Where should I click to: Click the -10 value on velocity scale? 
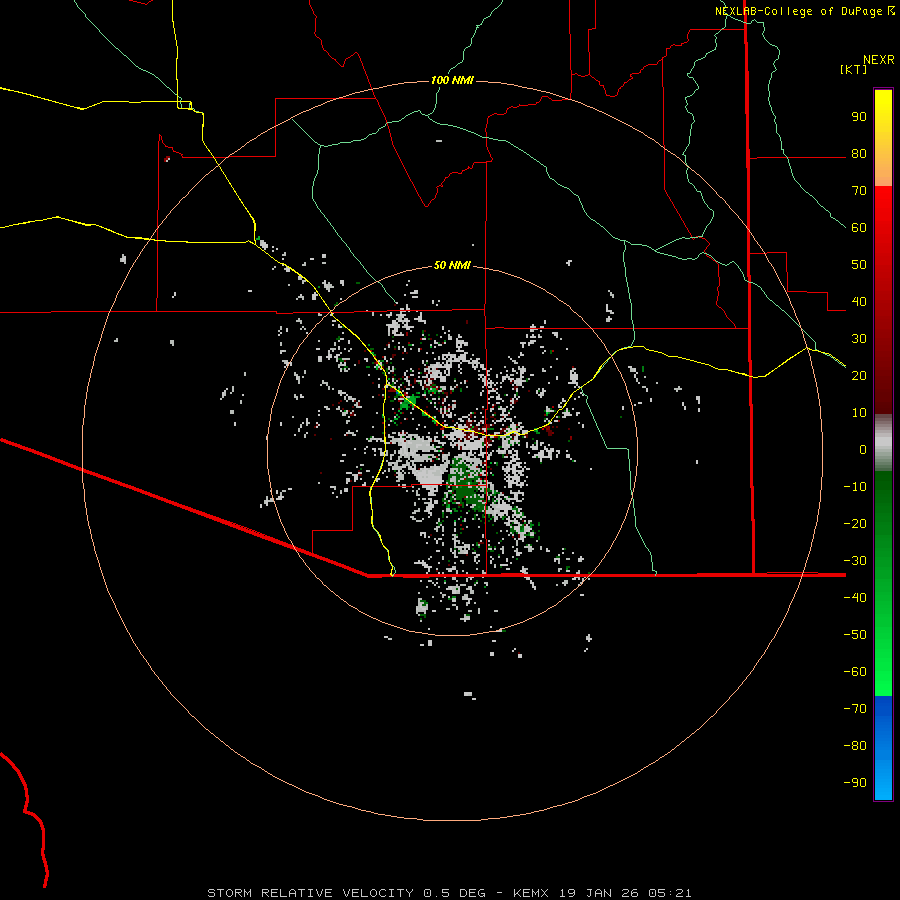[855, 487]
